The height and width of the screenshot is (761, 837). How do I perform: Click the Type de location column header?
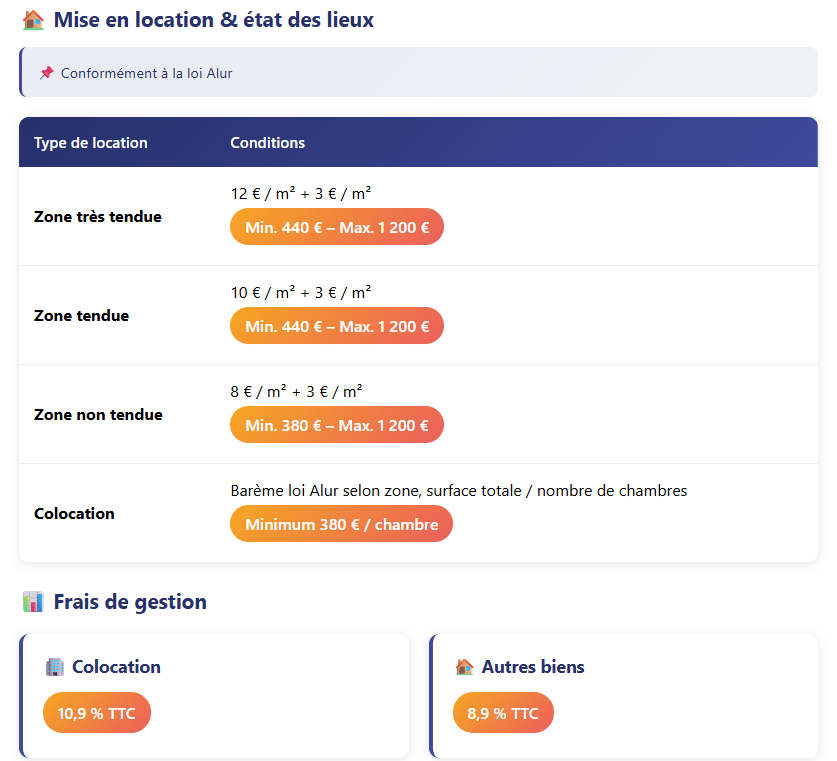[x=91, y=143]
